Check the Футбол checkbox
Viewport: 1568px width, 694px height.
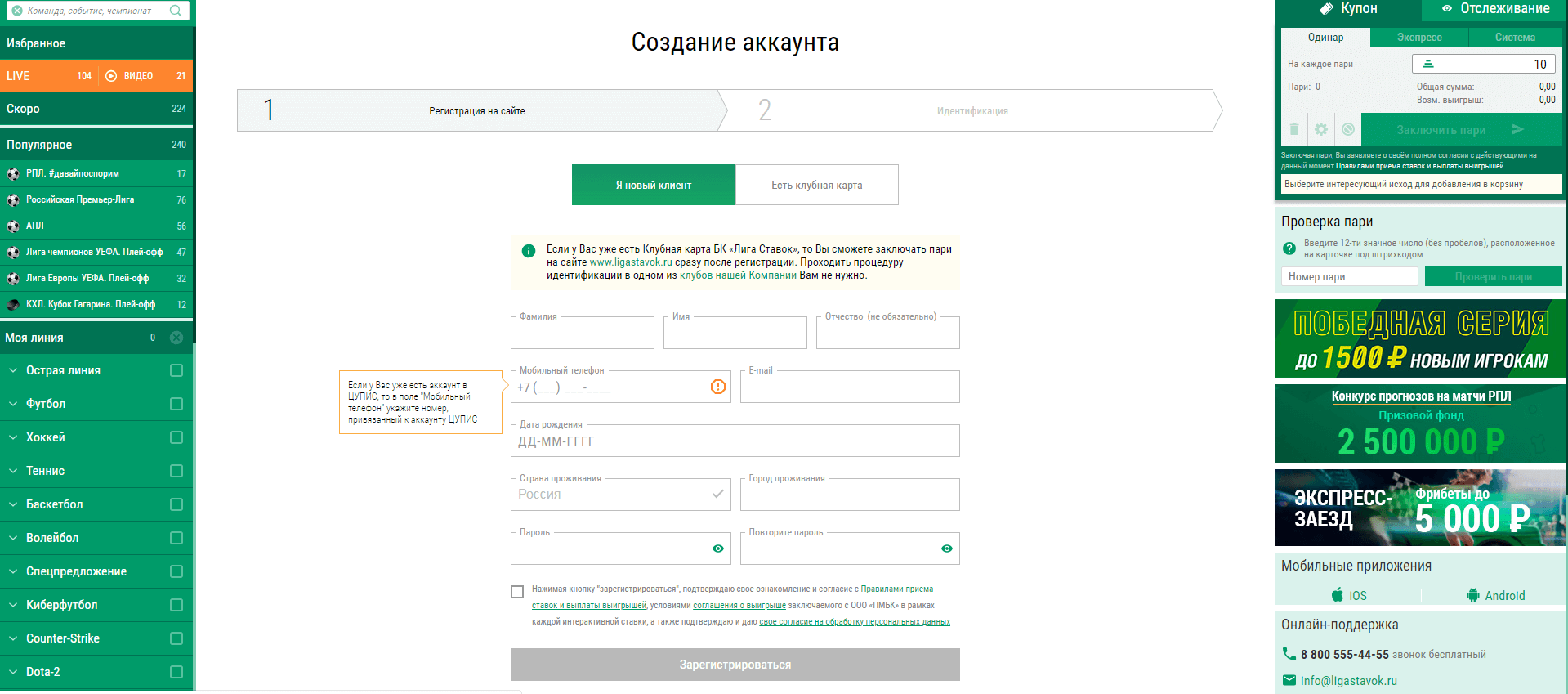tap(176, 404)
